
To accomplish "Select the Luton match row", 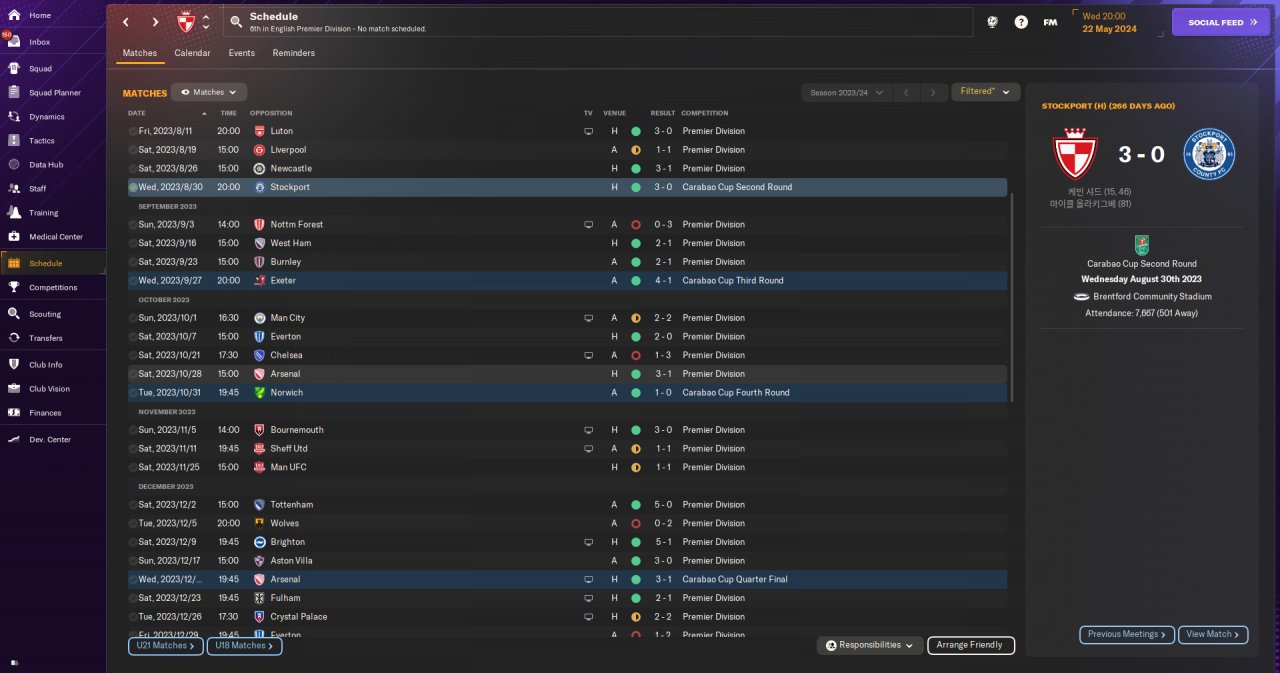I will pyautogui.click(x=566, y=131).
